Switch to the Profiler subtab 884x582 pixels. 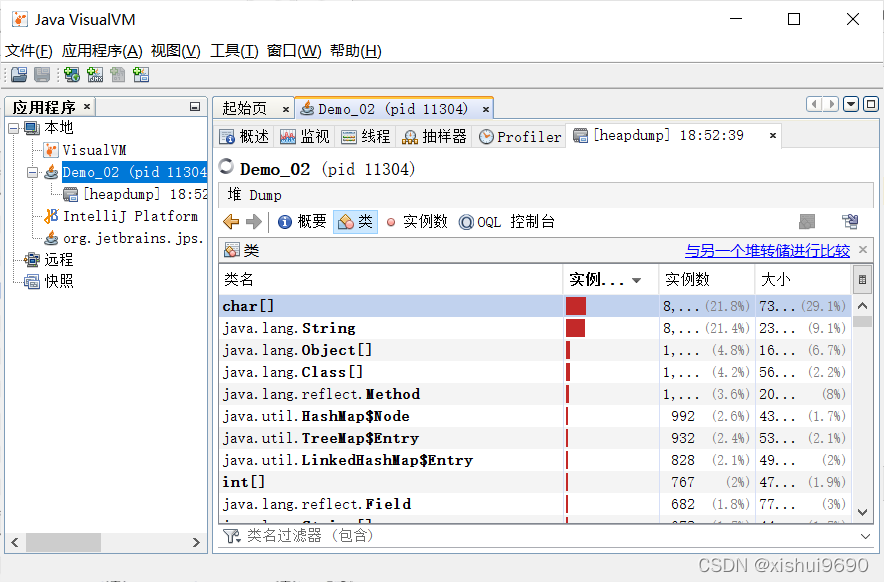click(520, 136)
